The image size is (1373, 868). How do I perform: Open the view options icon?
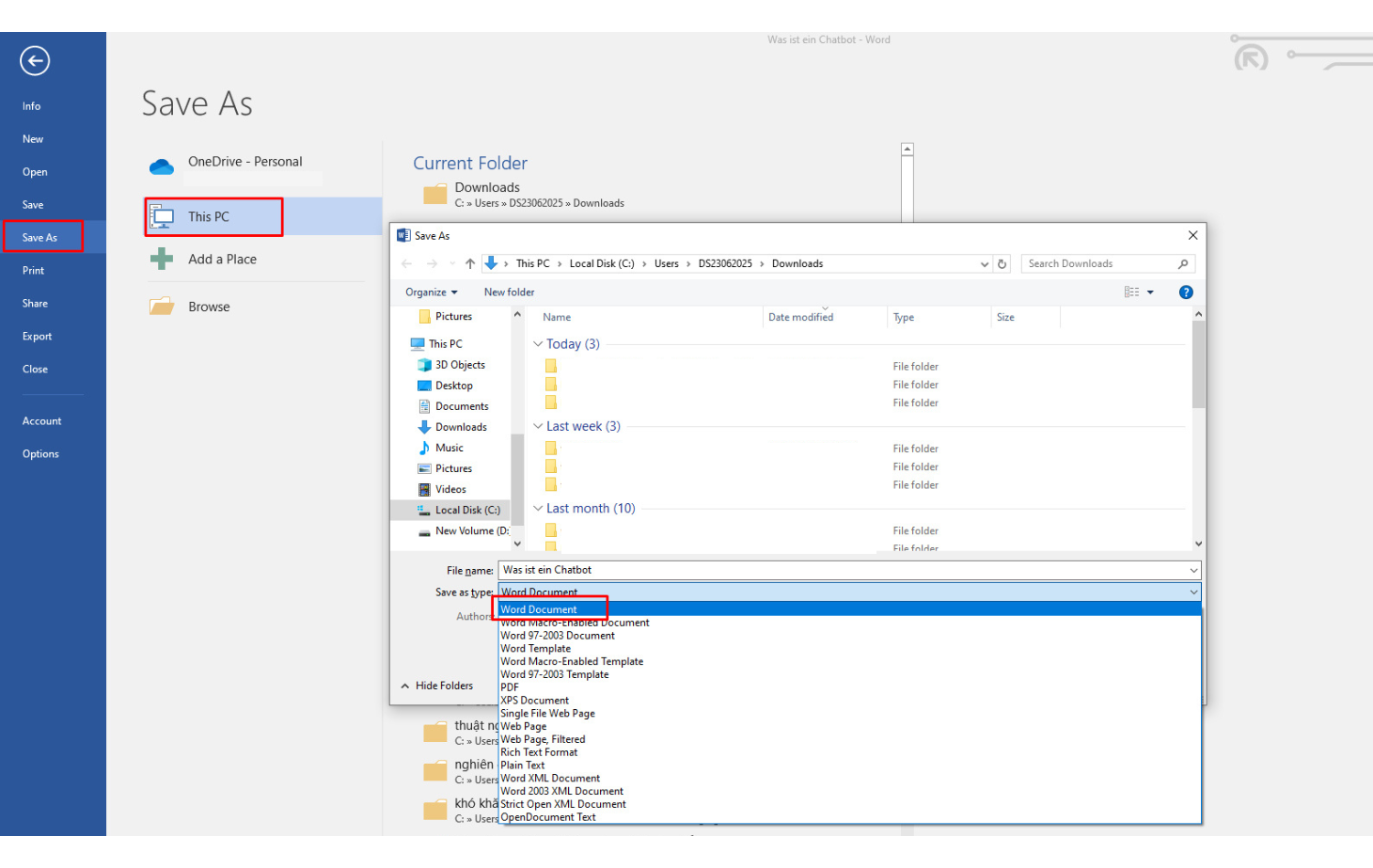[x=1132, y=292]
